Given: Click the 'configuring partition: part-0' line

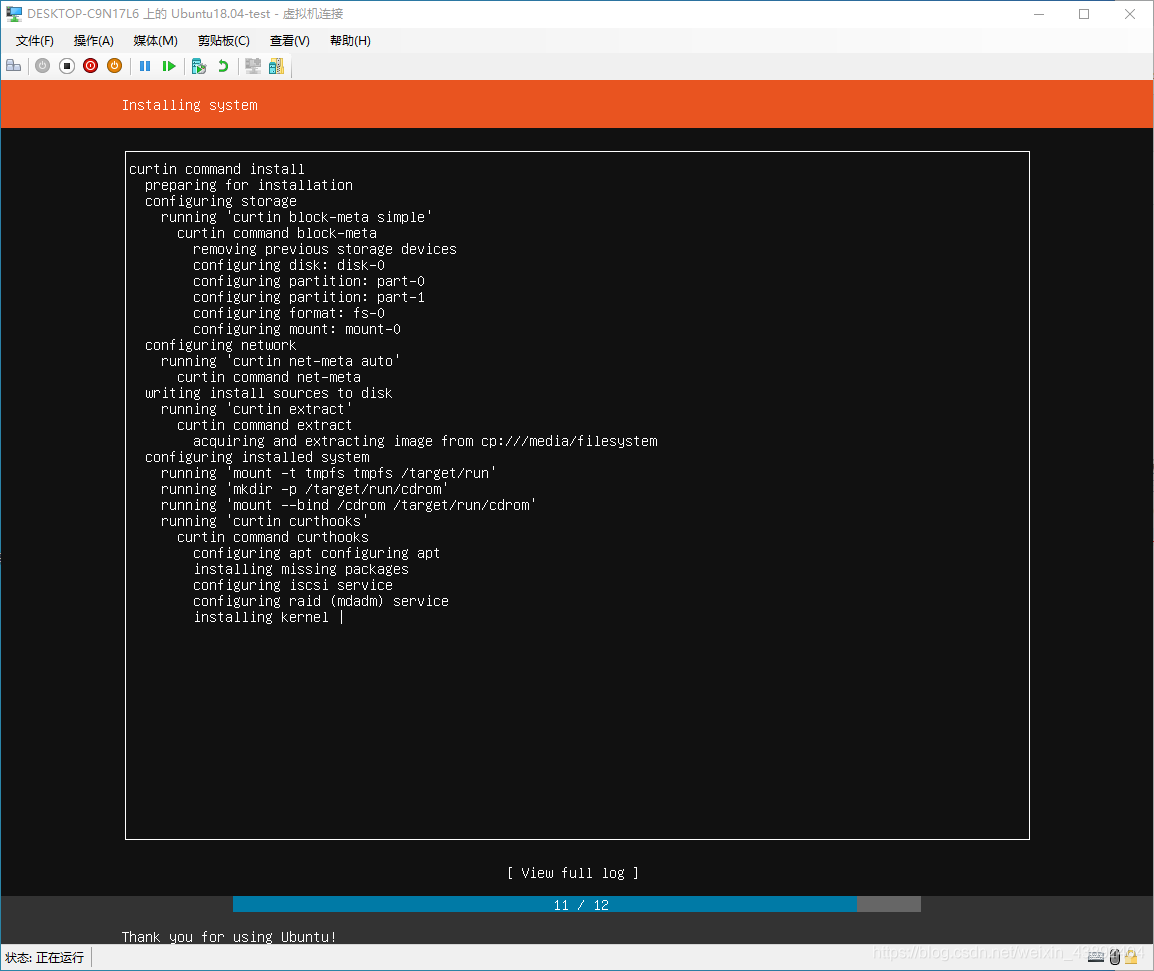Looking at the screenshot, I should (x=308, y=281).
